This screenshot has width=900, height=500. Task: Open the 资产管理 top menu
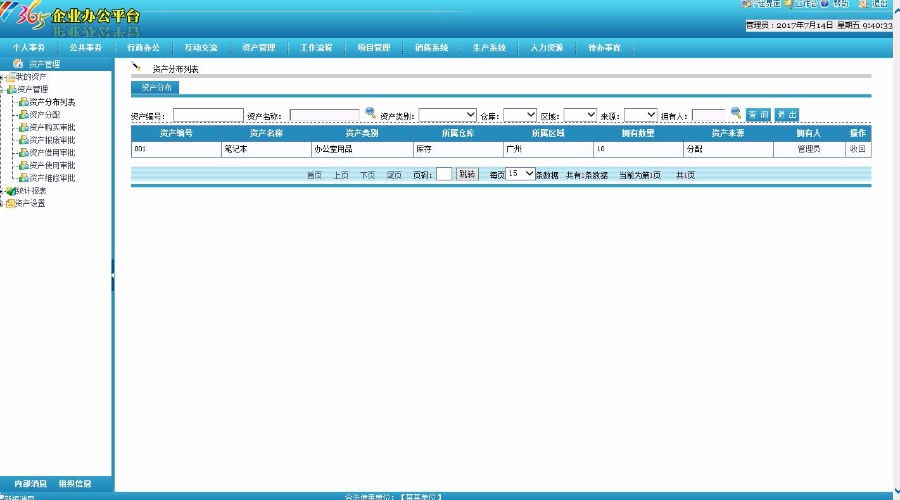259,48
